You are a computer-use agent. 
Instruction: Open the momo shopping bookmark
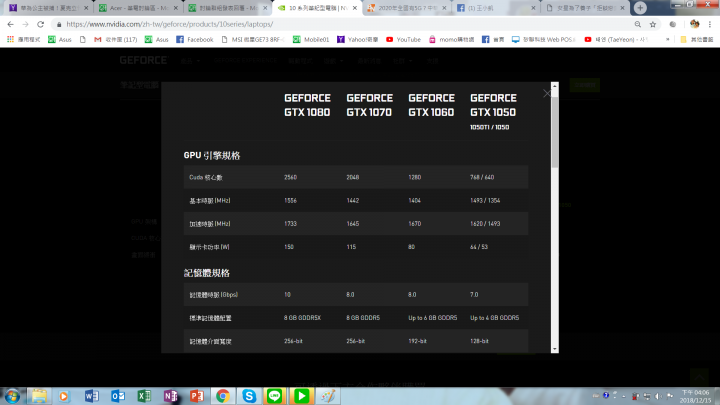pos(451,39)
